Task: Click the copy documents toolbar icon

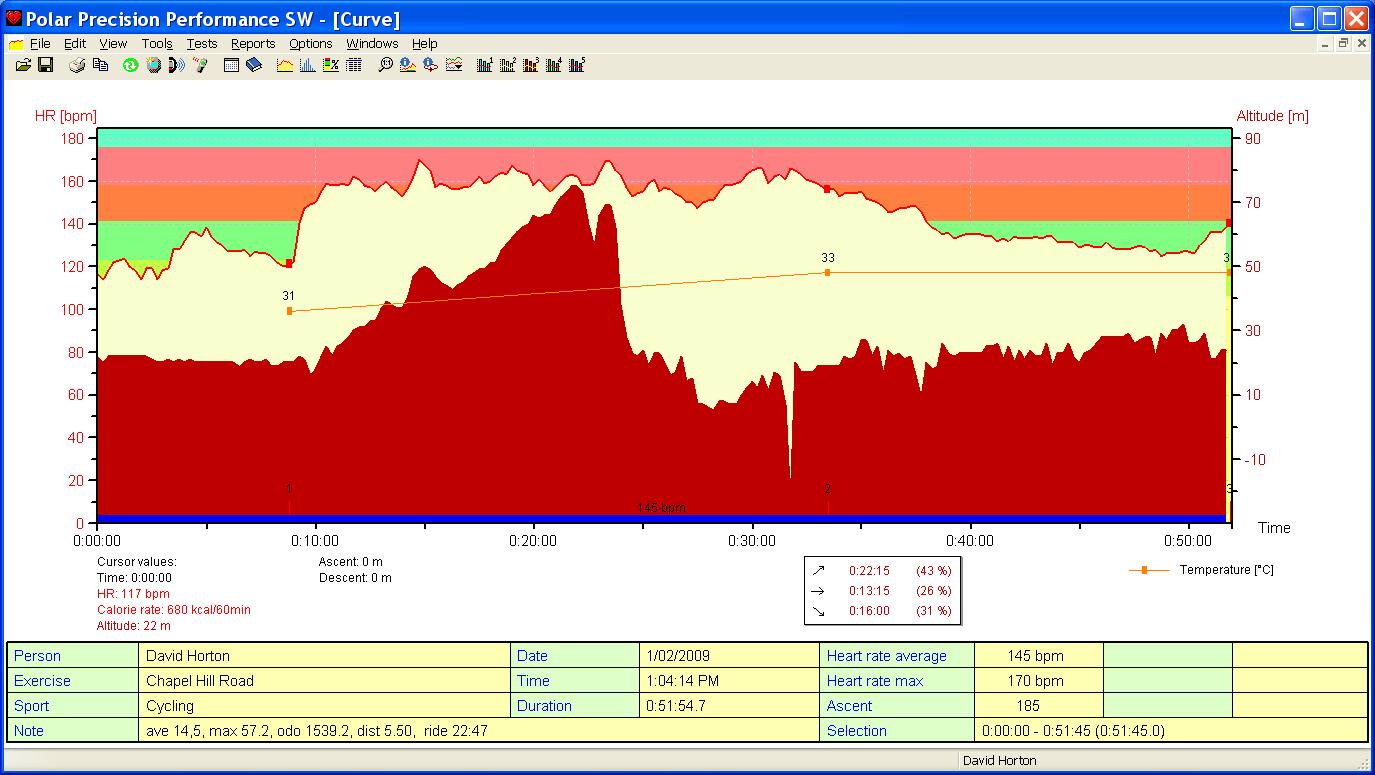Action: (x=100, y=65)
